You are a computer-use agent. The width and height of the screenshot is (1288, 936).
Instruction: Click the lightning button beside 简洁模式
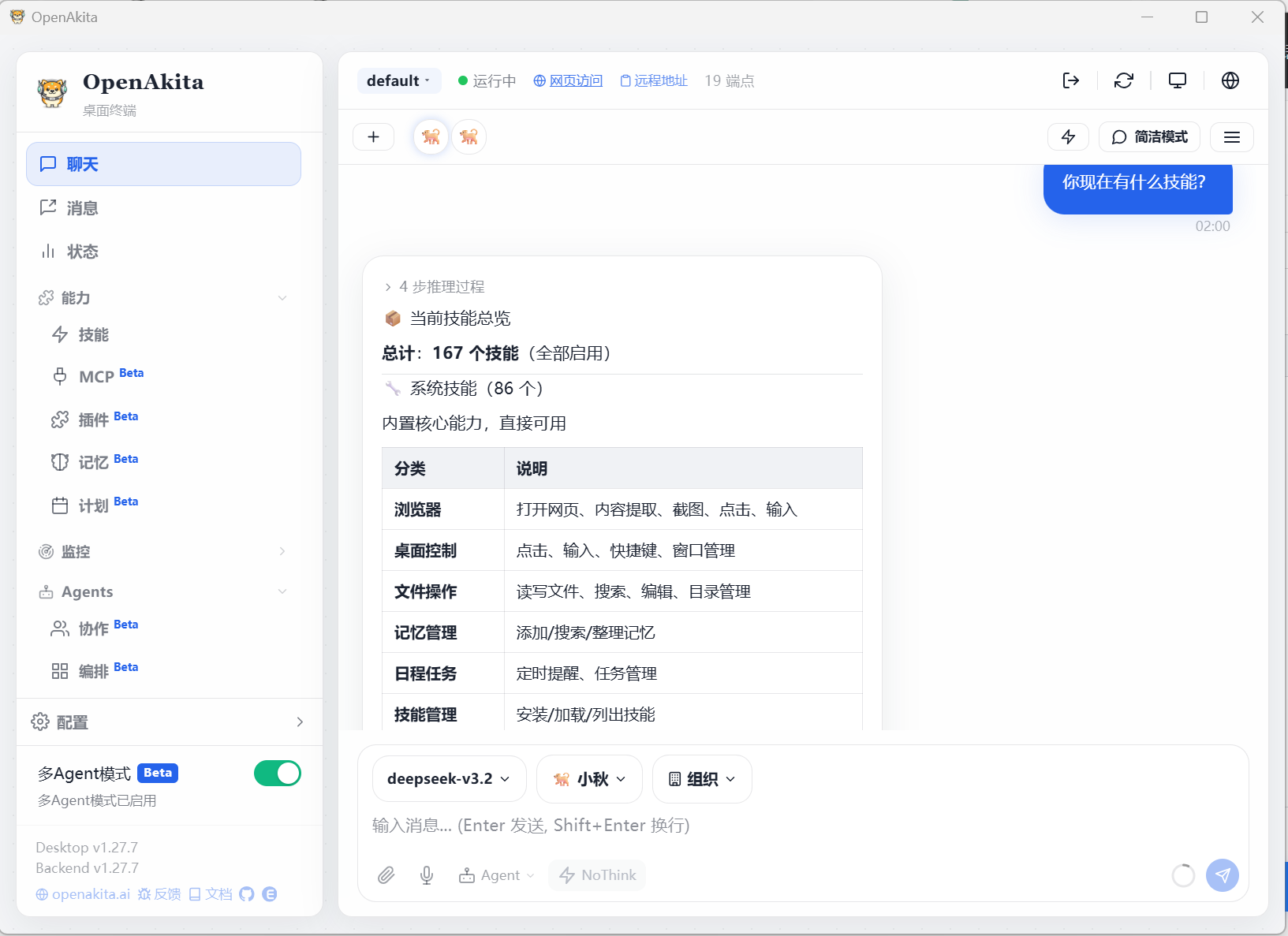[1069, 137]
